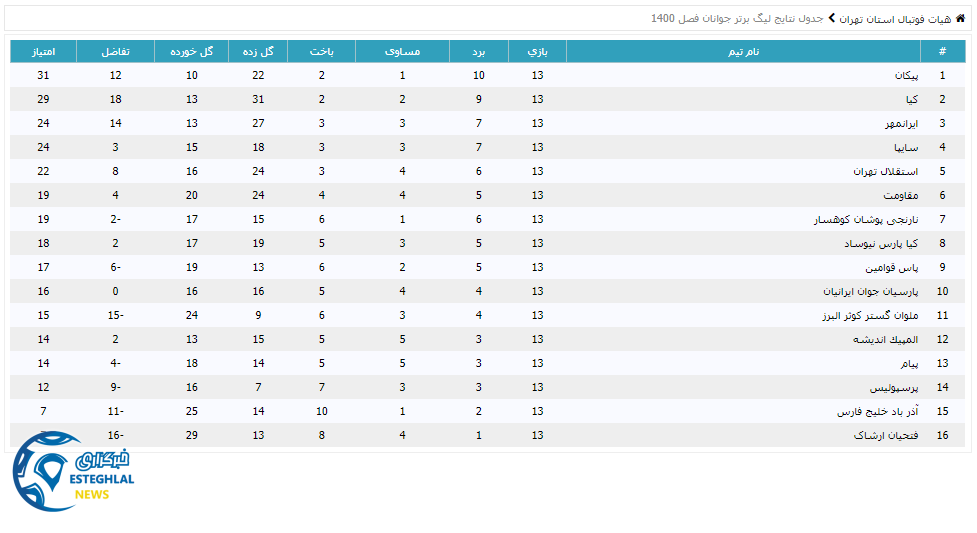The width and height of the screenshot is (977, 533).
Task: Open the هیات فوتبال استان تهران breadcrumb link
Action: click(x=896, y=19)
